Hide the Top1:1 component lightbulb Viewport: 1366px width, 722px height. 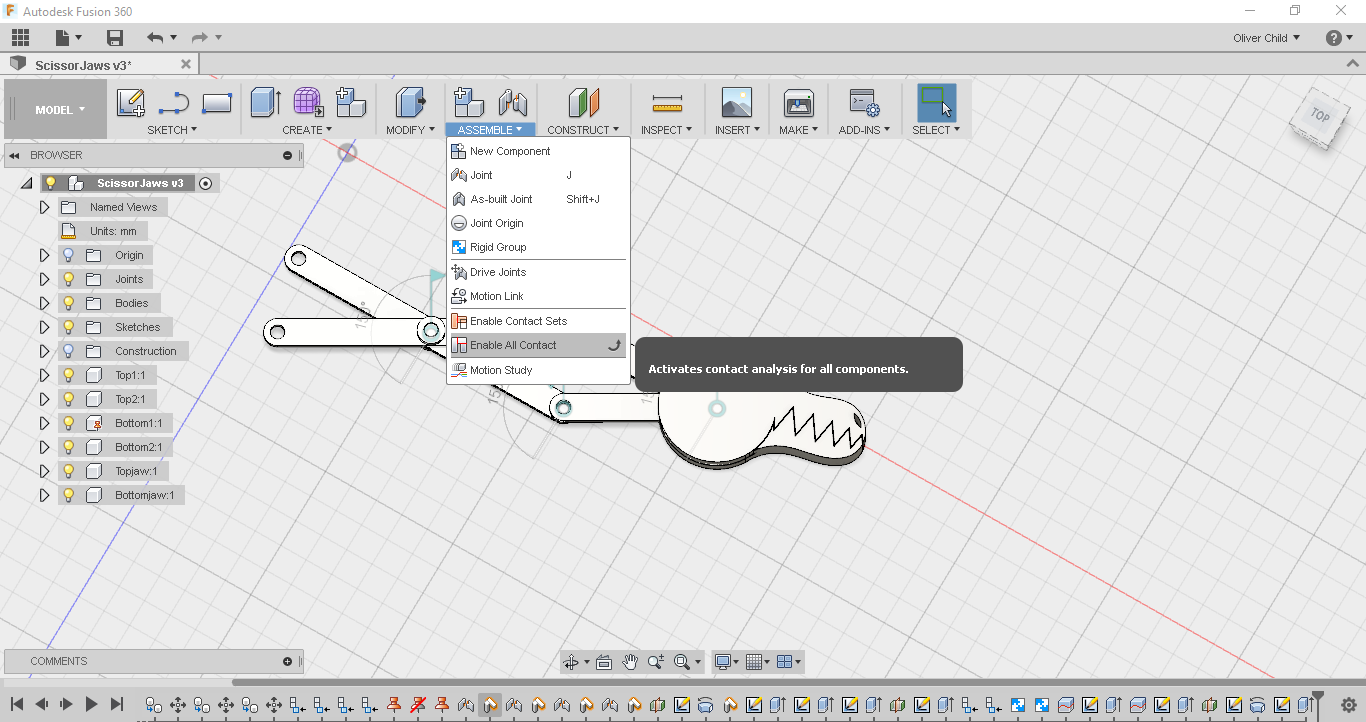pos(67,374)
